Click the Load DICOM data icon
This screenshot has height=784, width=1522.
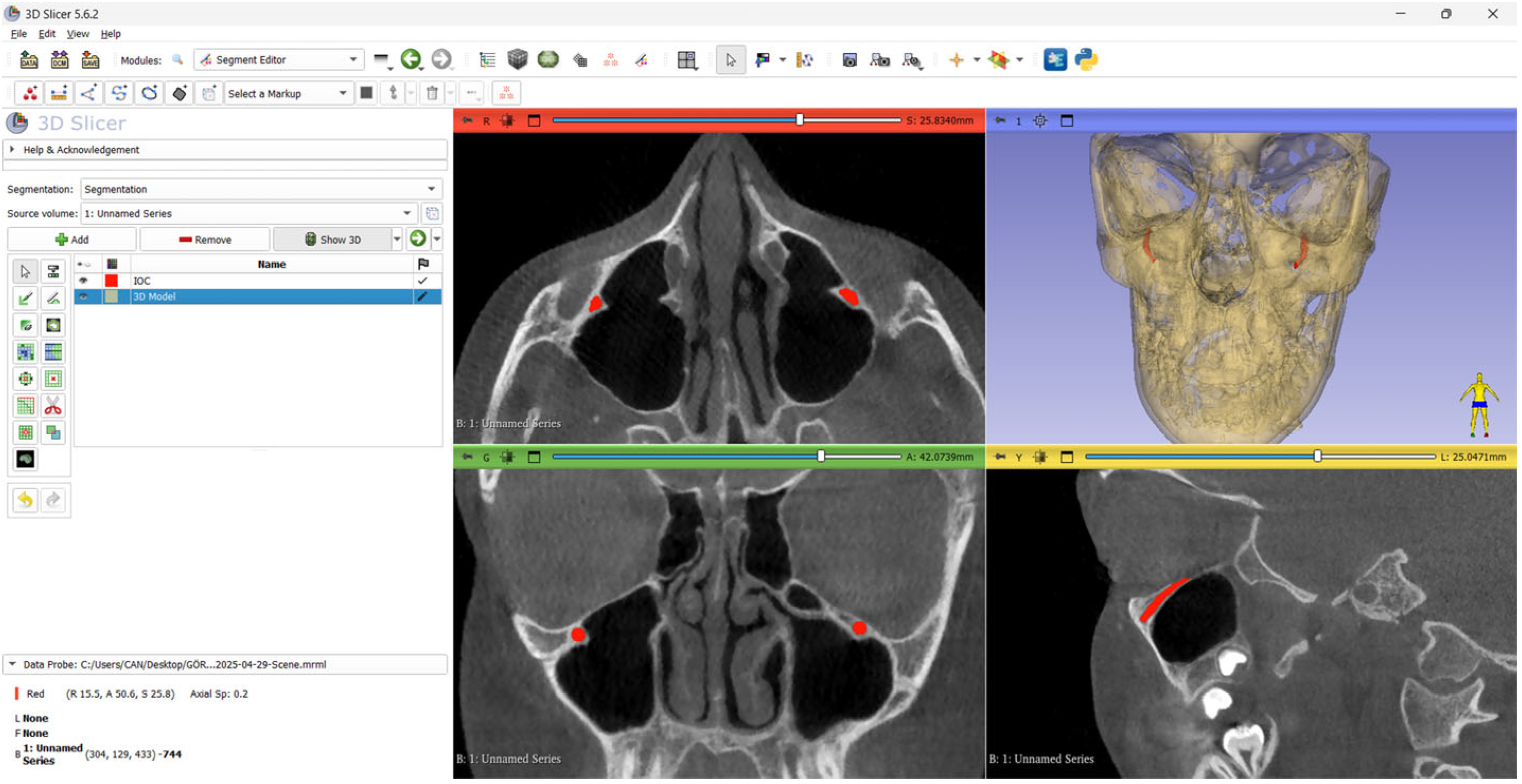pyautogui.click(x=60, y=60)
